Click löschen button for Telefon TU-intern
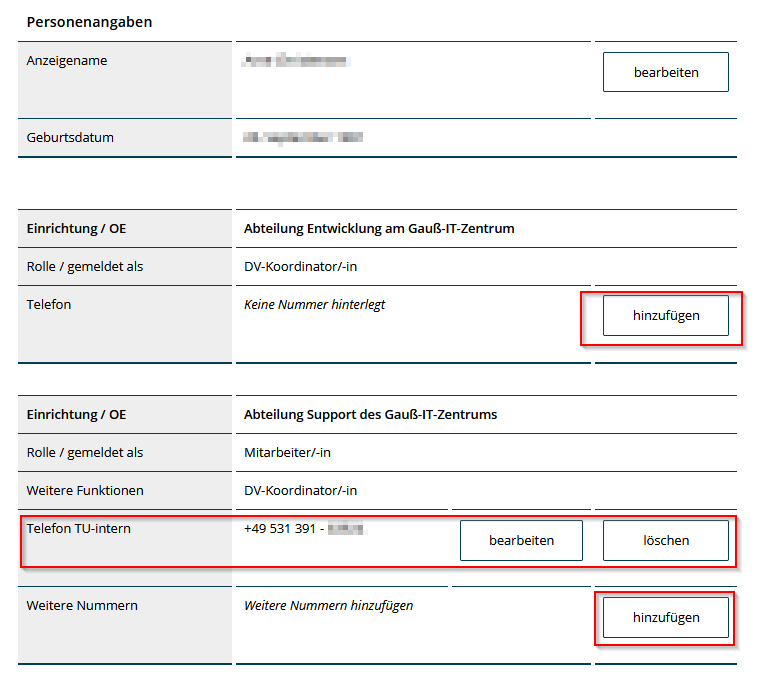The height and width of the screenshot is (686, 760). click(665, 541)
